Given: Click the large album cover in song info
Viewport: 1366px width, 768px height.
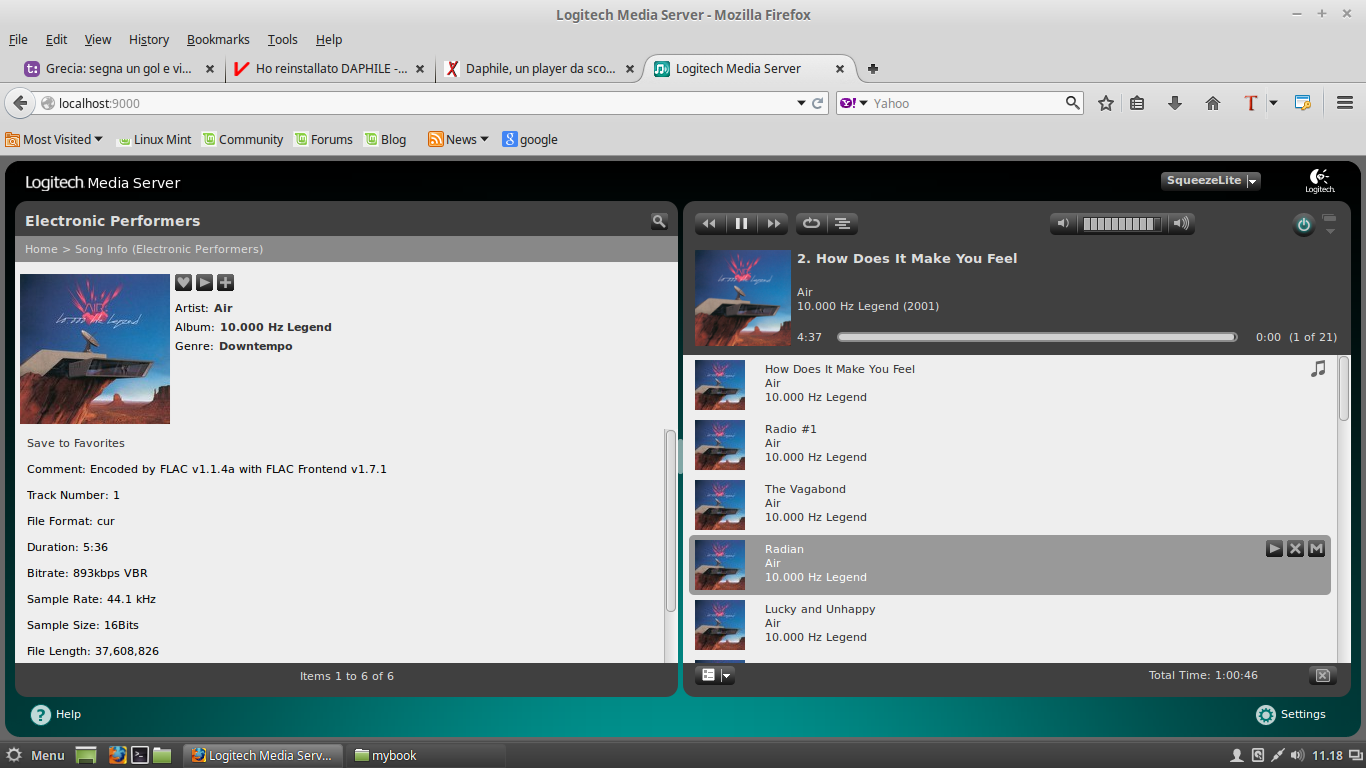Looking at the screenshot, I should [95, 349].
